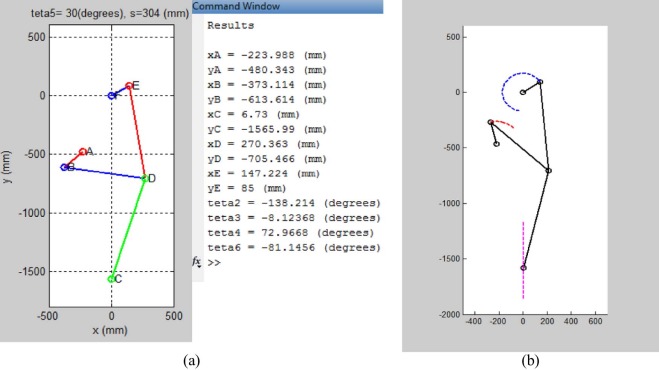This screenshot has width=659, height=370.
Task: Select the 'xE = 147.224 (mm)' line
Action: pos(264,174)
